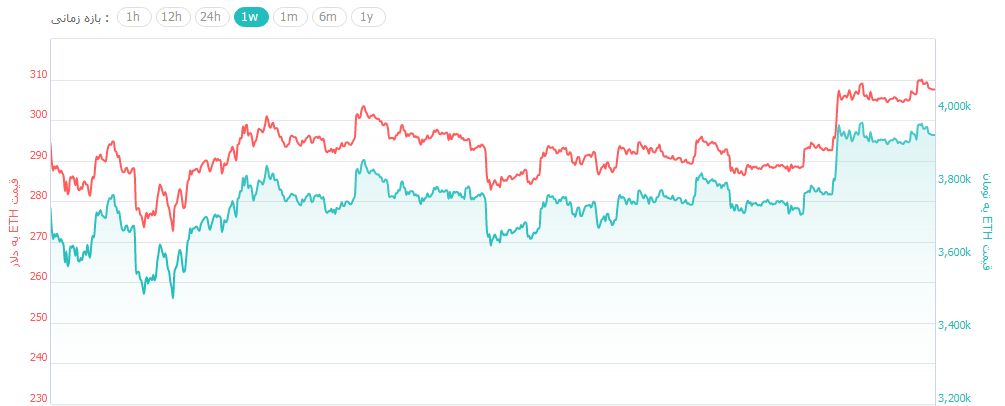Select the 6m time range

point(328,17)
